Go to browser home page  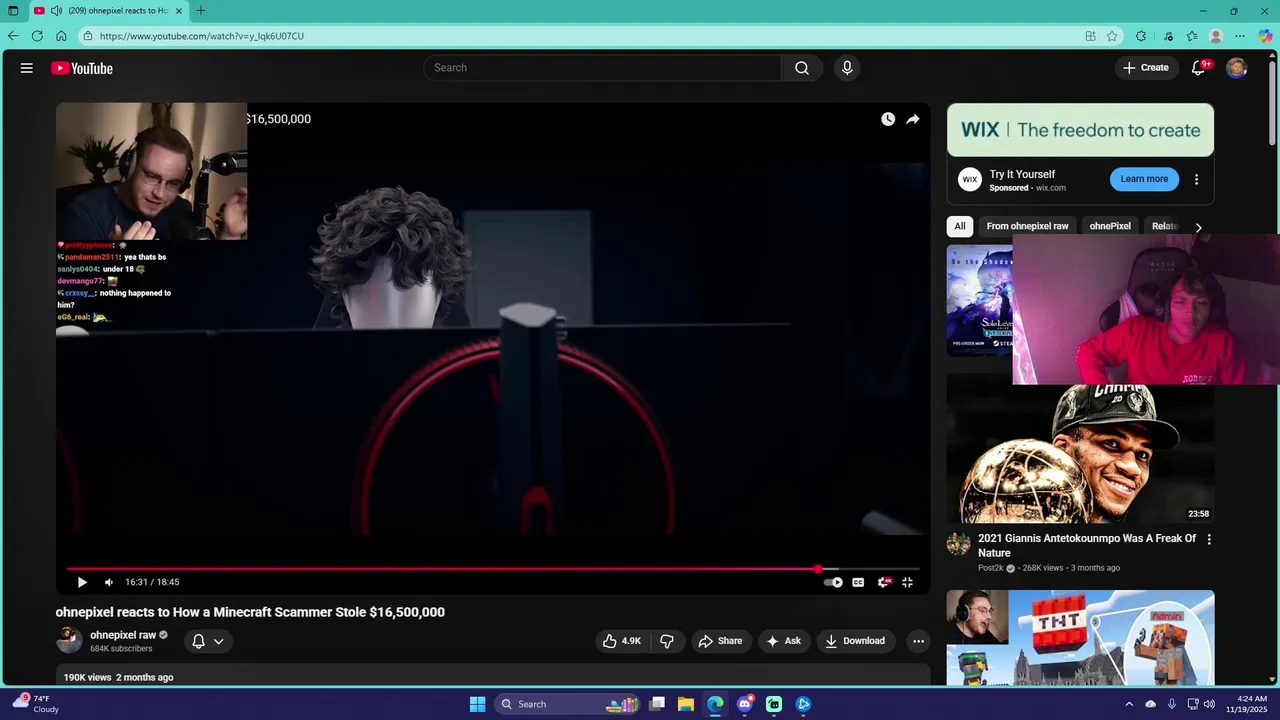tap(61, 36)
